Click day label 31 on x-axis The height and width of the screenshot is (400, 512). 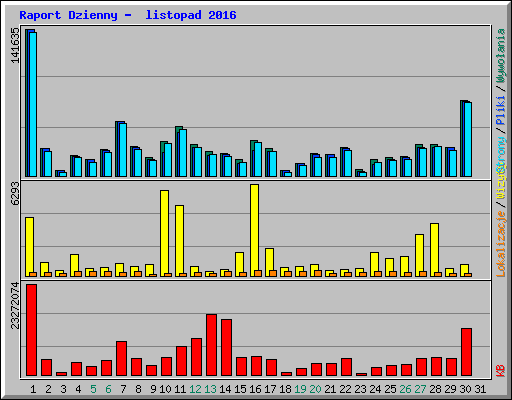pos(480,389)
